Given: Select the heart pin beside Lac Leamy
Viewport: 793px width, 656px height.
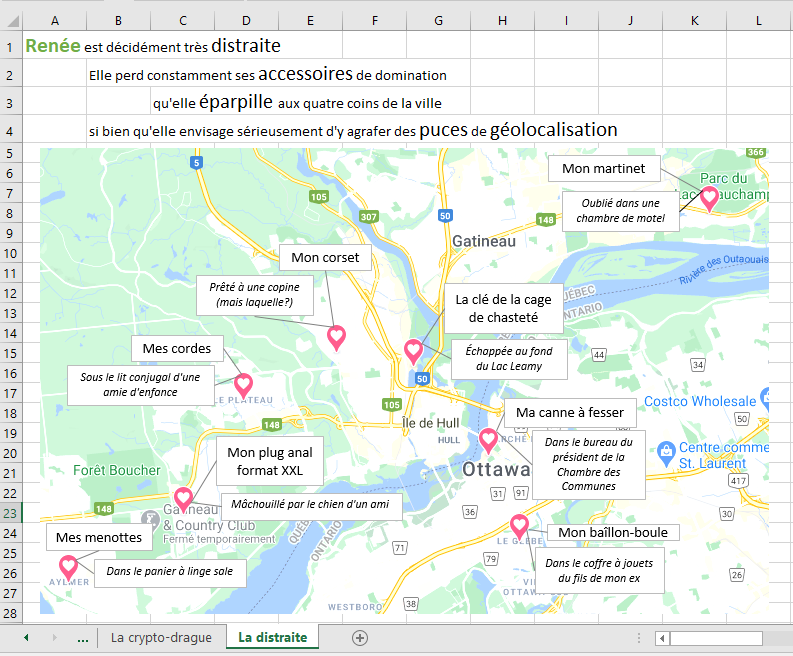Looking at the screenshot, I should point(413,350).
